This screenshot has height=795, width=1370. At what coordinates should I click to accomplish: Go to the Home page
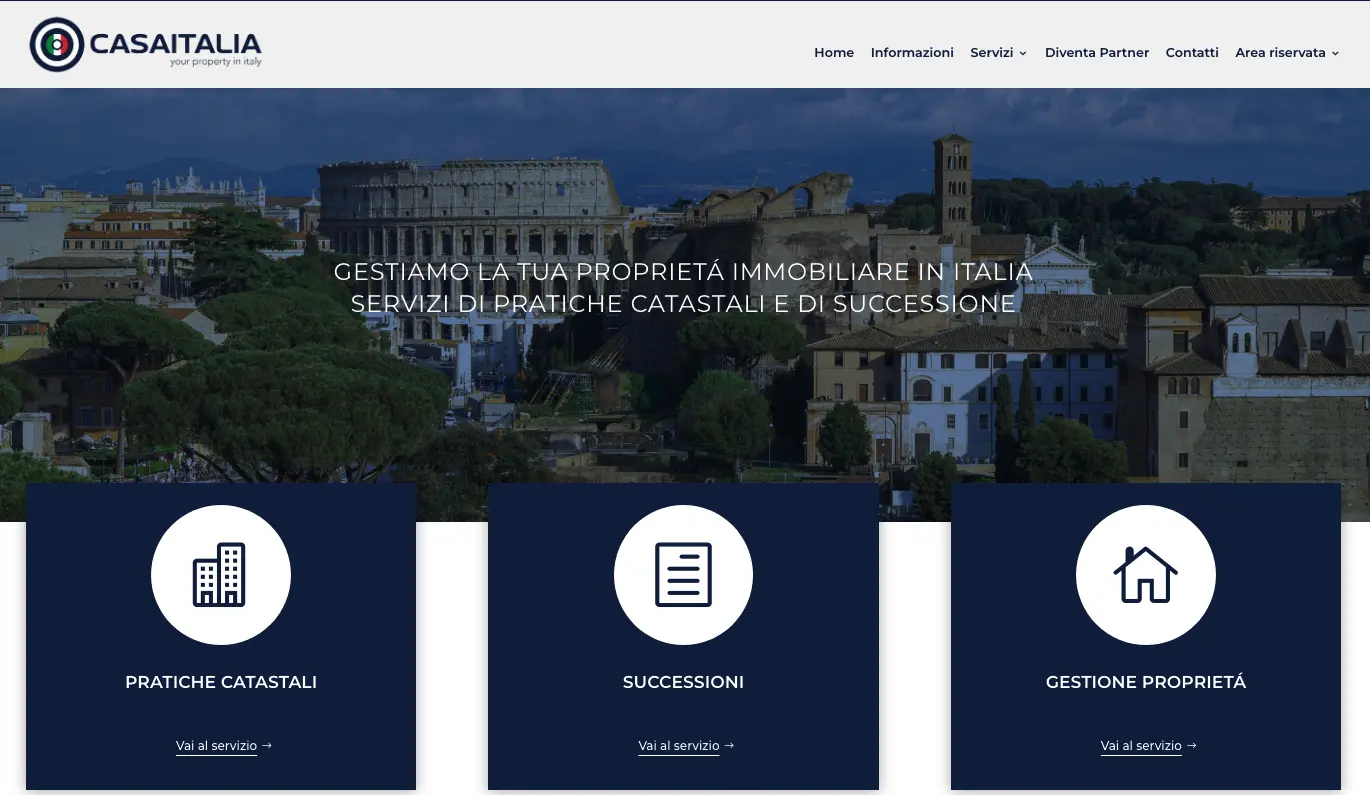(833, 53)
